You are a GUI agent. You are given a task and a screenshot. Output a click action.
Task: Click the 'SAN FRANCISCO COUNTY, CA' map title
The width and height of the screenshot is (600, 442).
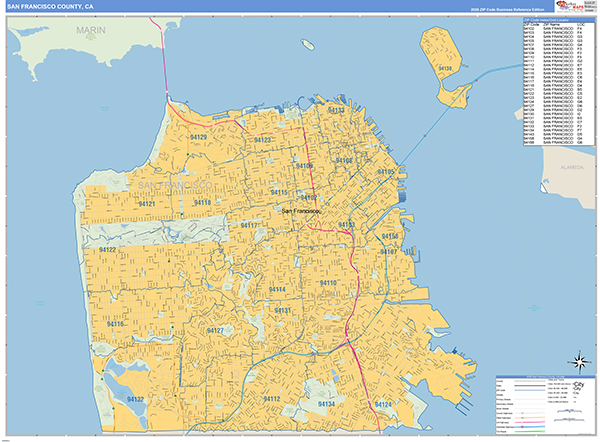pyautogui.click(x=50, y=7)
